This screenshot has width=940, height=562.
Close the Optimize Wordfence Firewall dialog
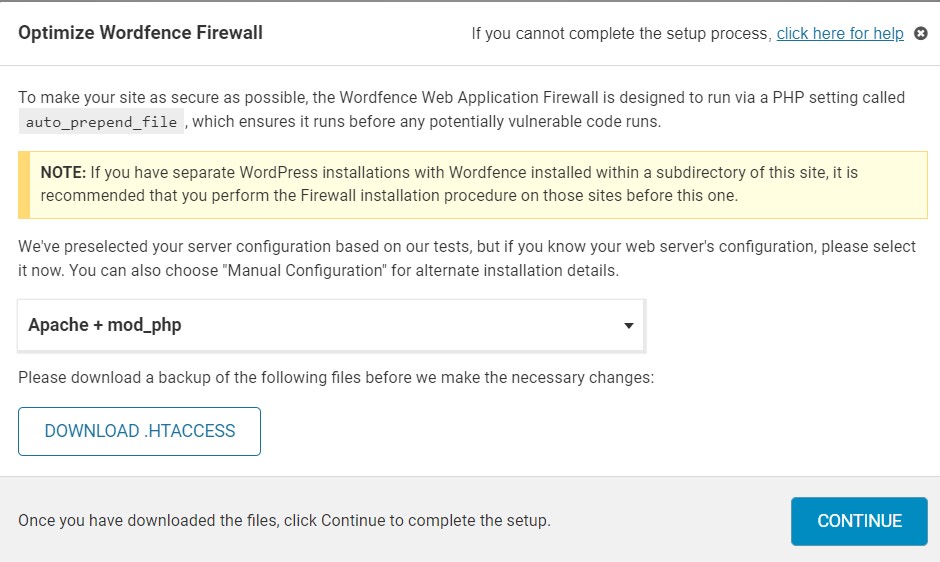[921, 33]
